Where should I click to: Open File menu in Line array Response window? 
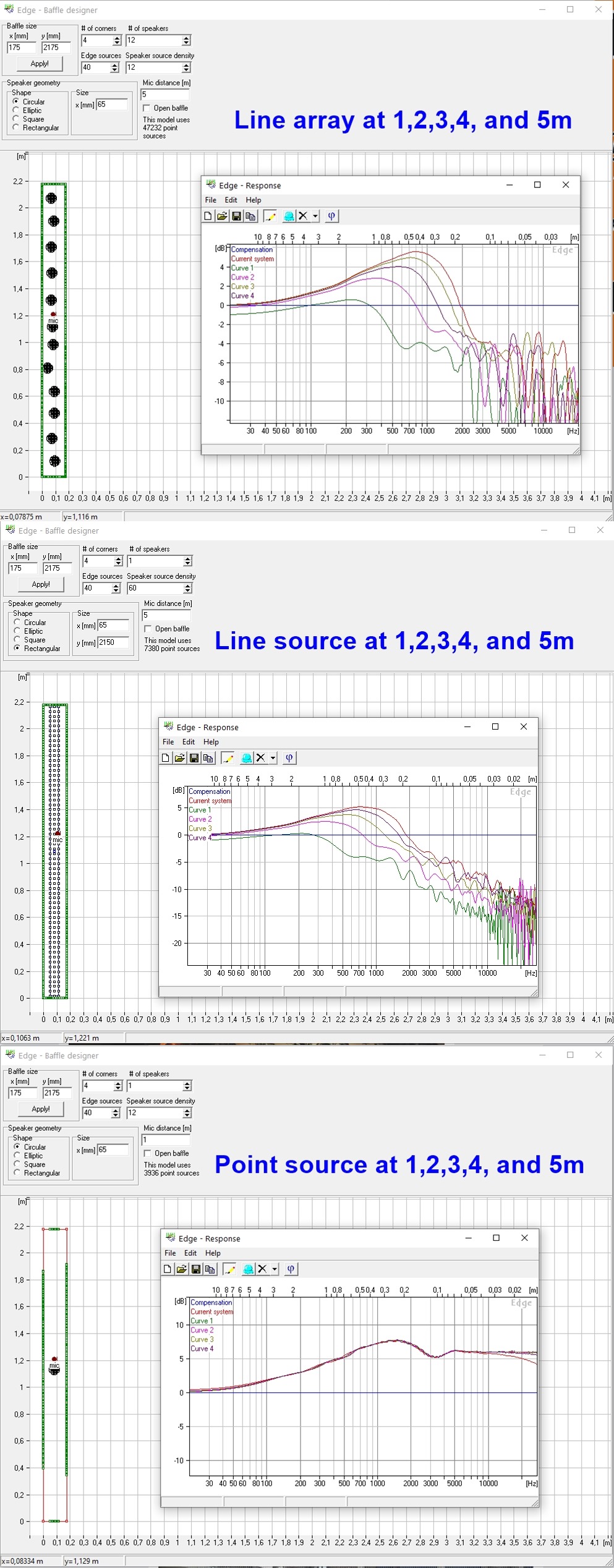point(211,200)
